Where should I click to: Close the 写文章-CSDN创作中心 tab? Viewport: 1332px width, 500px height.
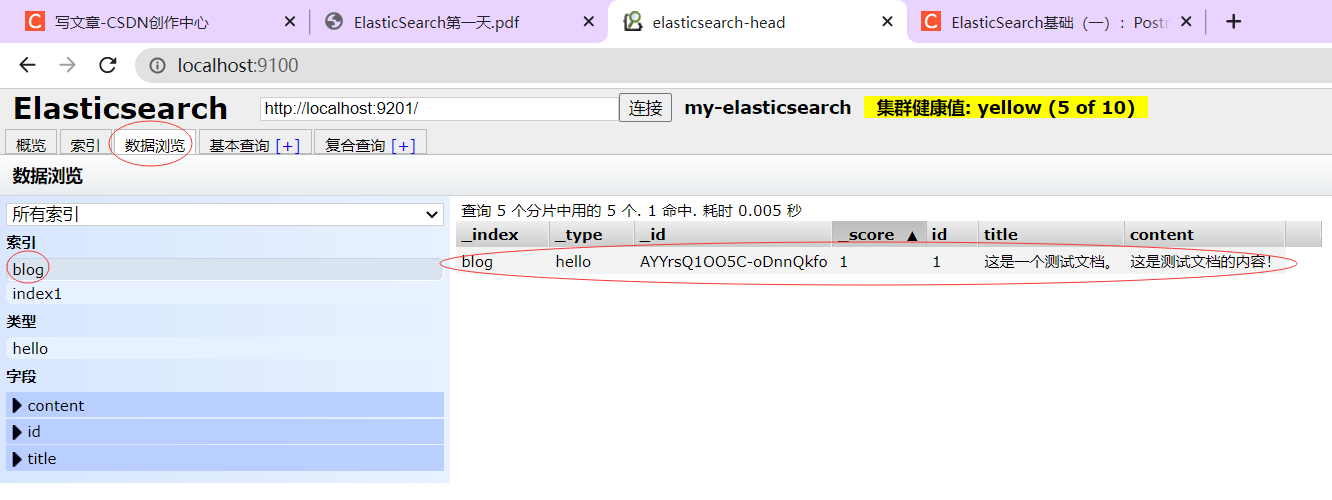tap(290, 22)
